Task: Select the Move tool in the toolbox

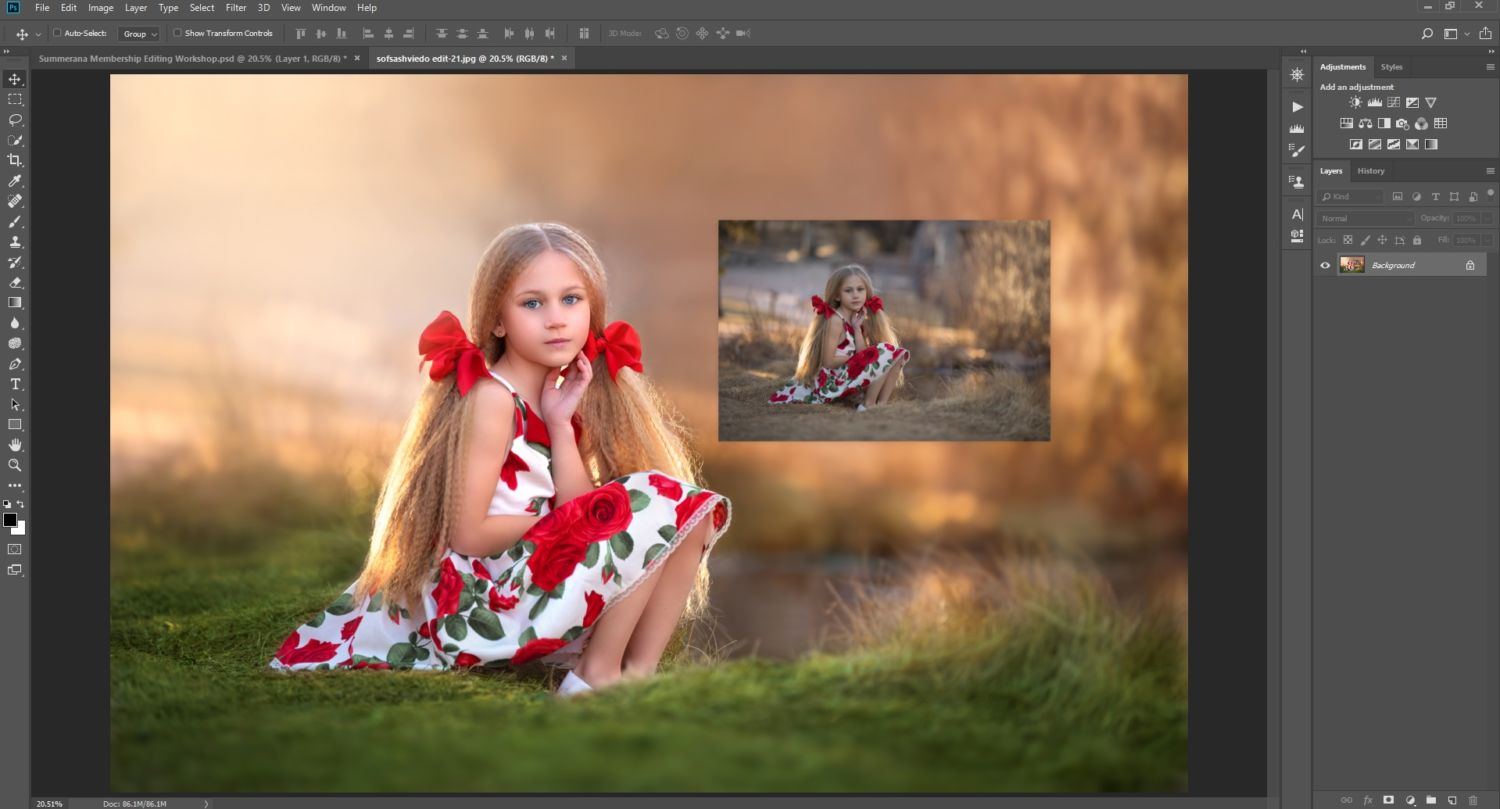Action: tap(15, 79)
